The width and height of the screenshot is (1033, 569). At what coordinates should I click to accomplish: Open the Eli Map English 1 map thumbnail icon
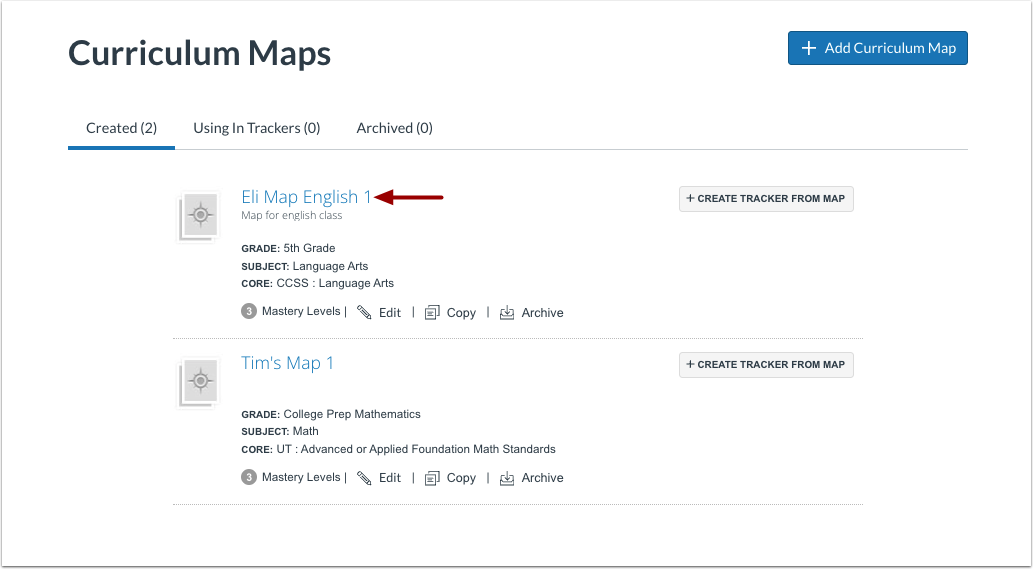coord(198,217)
